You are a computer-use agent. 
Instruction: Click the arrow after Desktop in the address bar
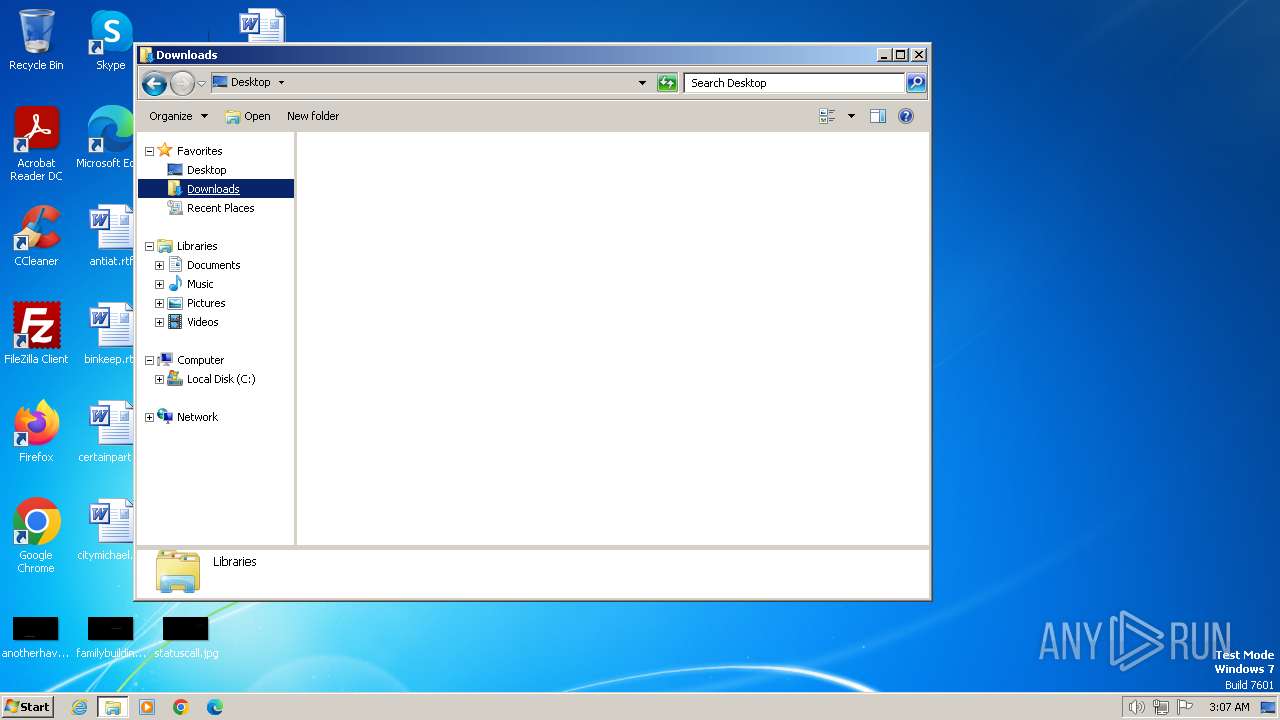(281, 83)
